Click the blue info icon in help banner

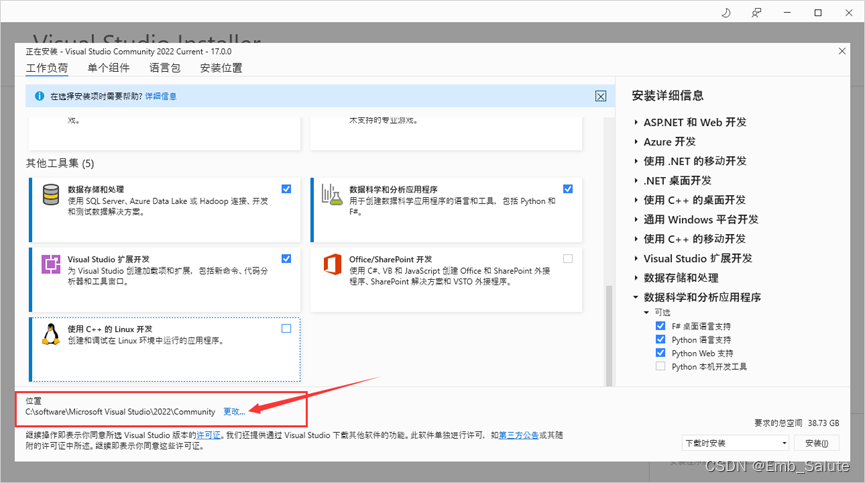(39, 96)
